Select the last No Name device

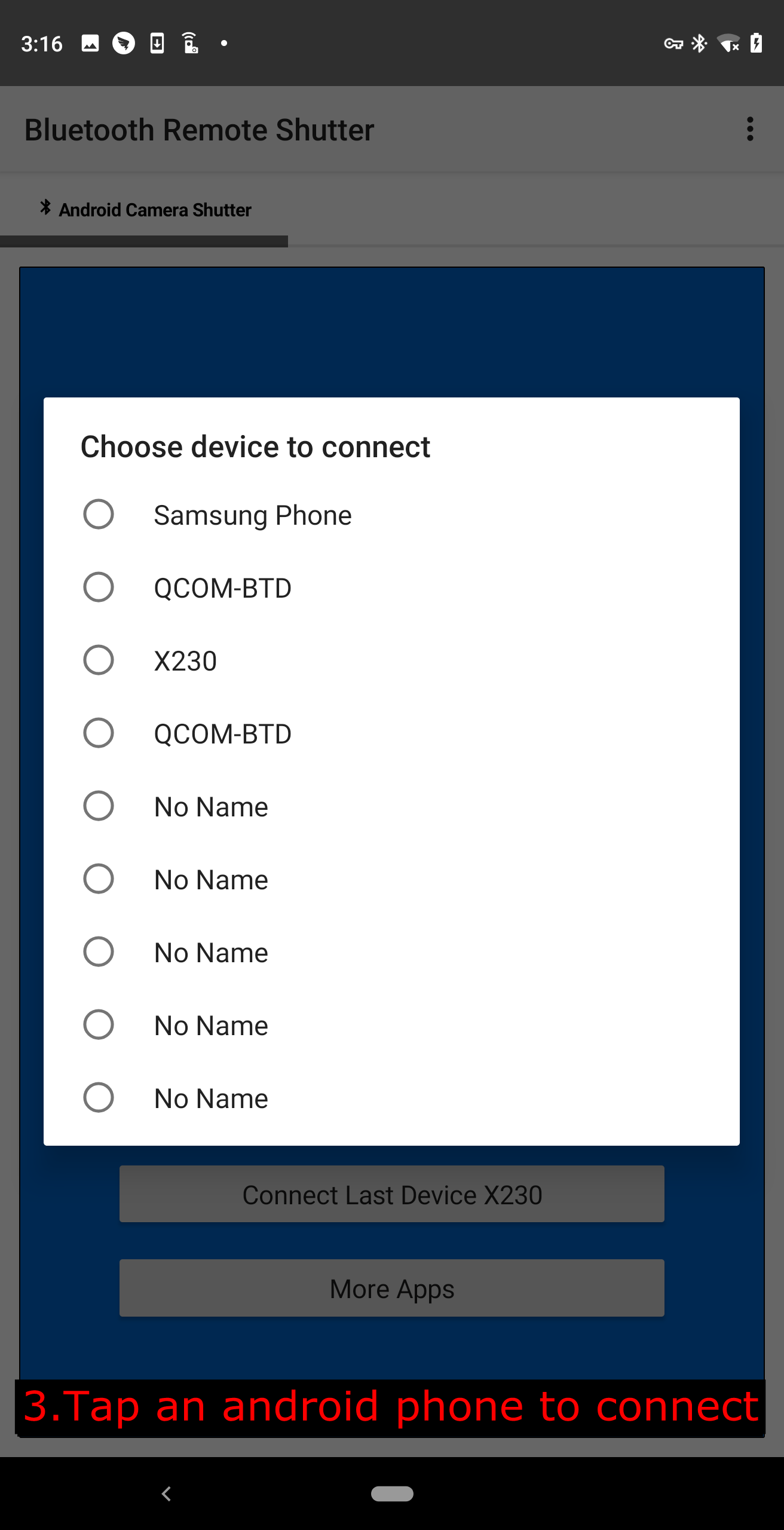99,1097
